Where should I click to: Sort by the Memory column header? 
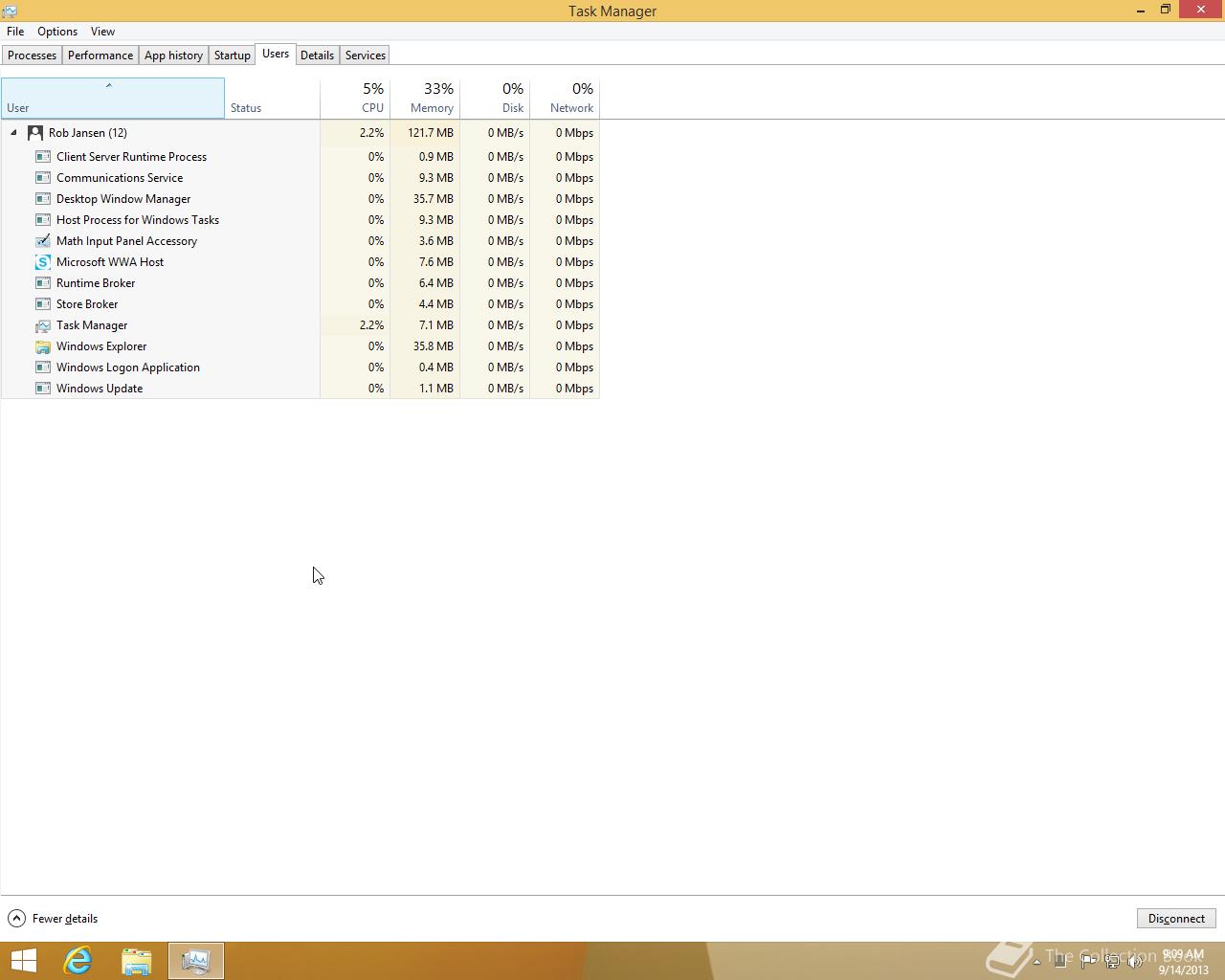(425, 99)
